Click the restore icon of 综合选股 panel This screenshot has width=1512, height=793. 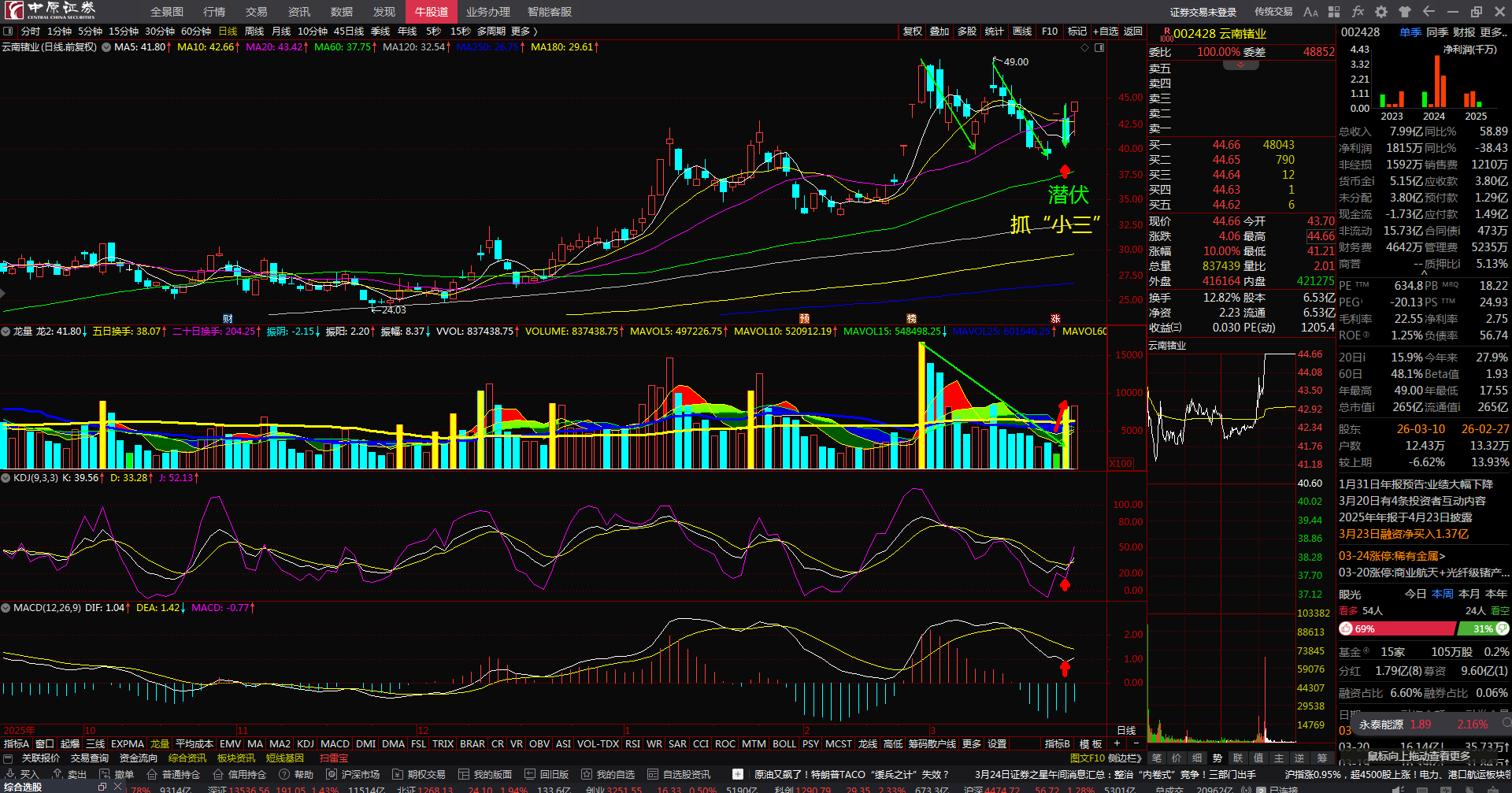102,787
